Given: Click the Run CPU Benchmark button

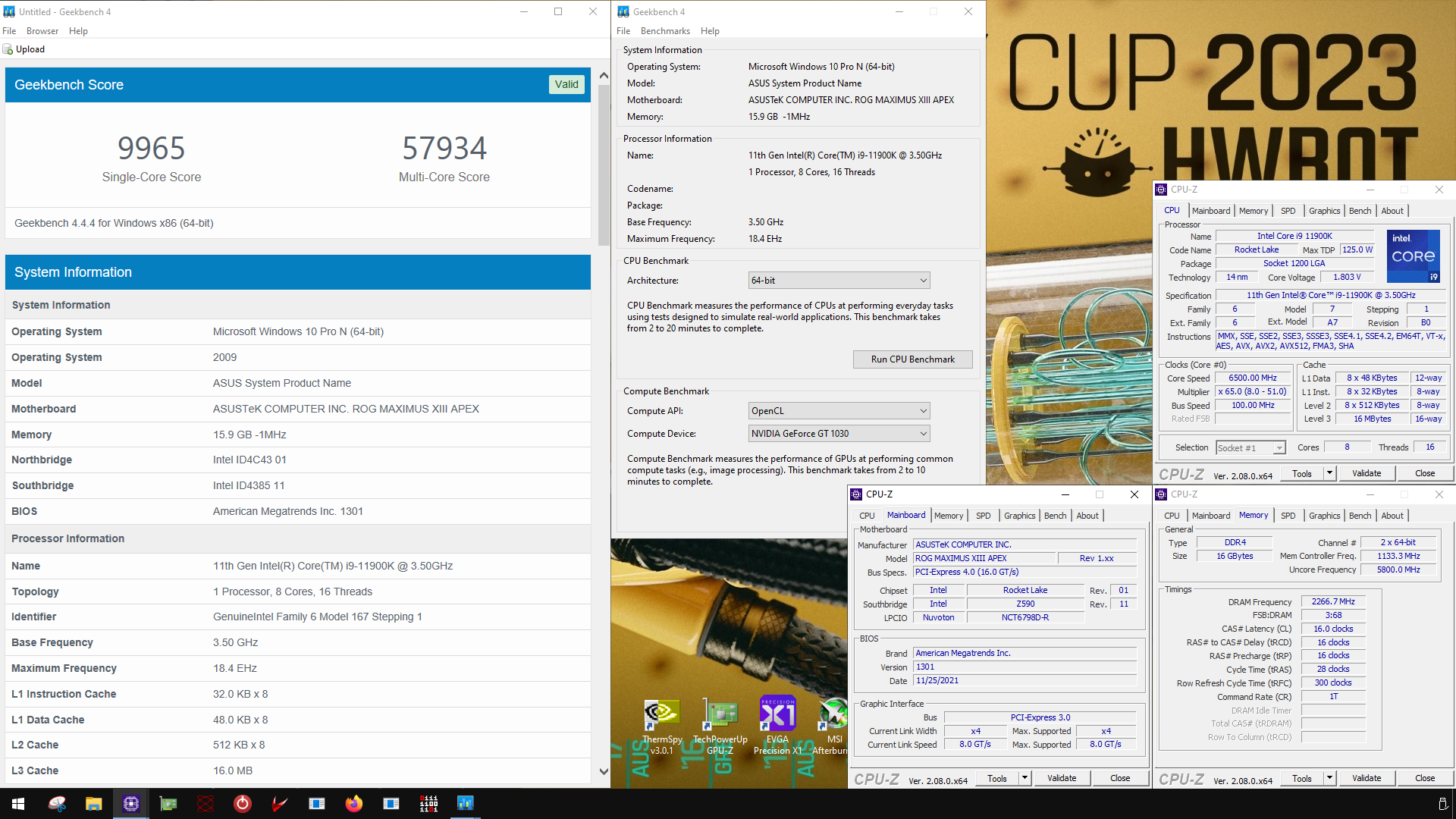Looking at the screenshot, I should pyautogui.click(x=912, y=359).
